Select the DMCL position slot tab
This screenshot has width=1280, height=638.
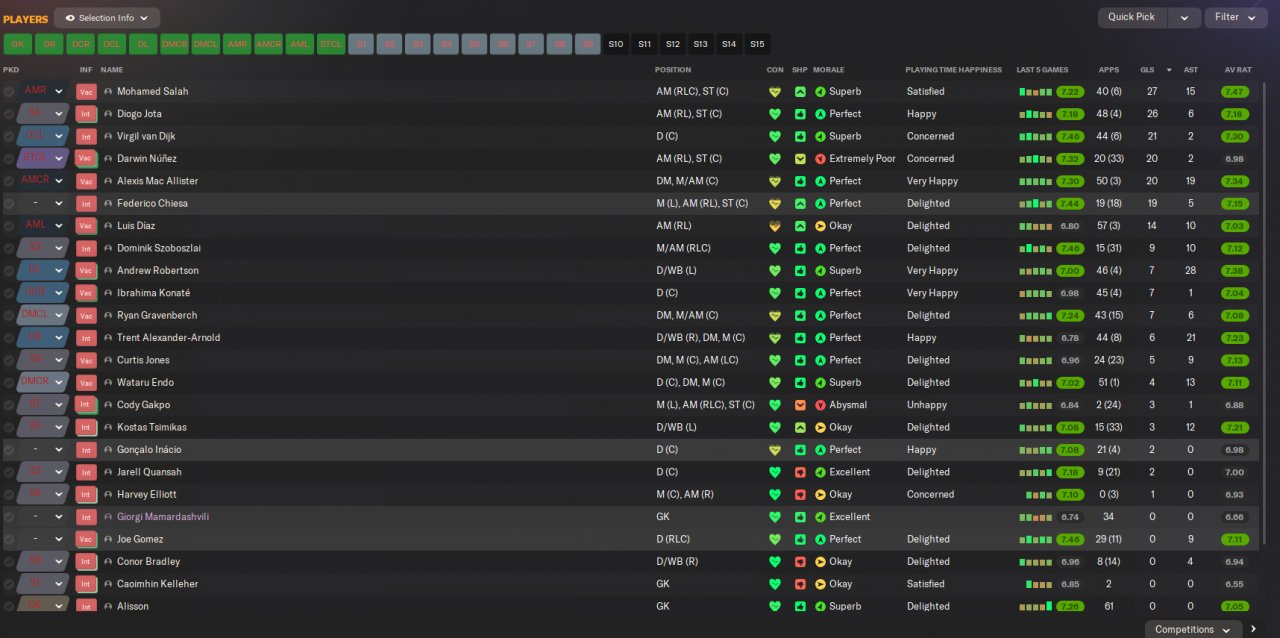point(205,44)
